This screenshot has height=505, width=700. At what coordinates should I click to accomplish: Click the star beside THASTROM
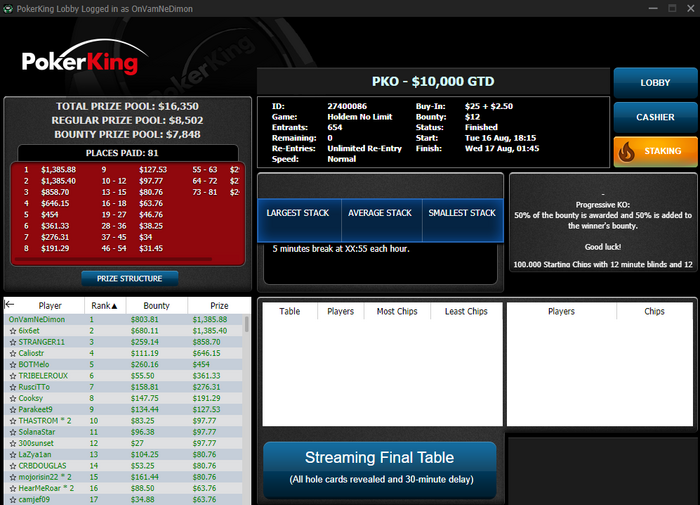(12, 421)
